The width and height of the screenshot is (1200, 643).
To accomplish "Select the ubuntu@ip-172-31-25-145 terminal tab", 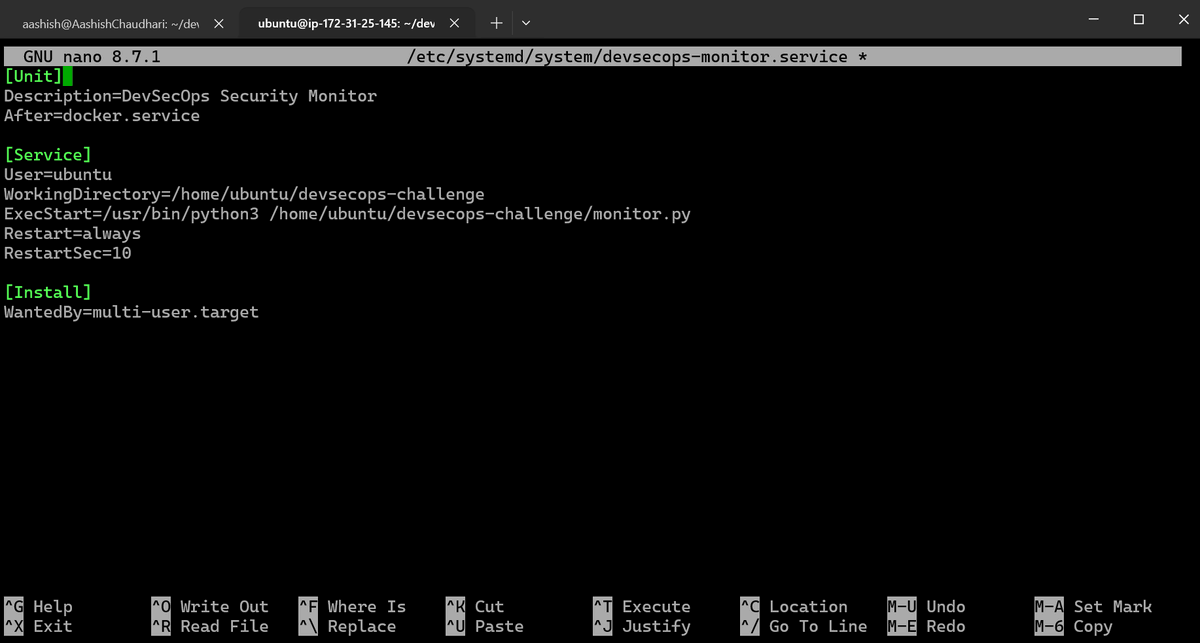I will coord(346,22).
